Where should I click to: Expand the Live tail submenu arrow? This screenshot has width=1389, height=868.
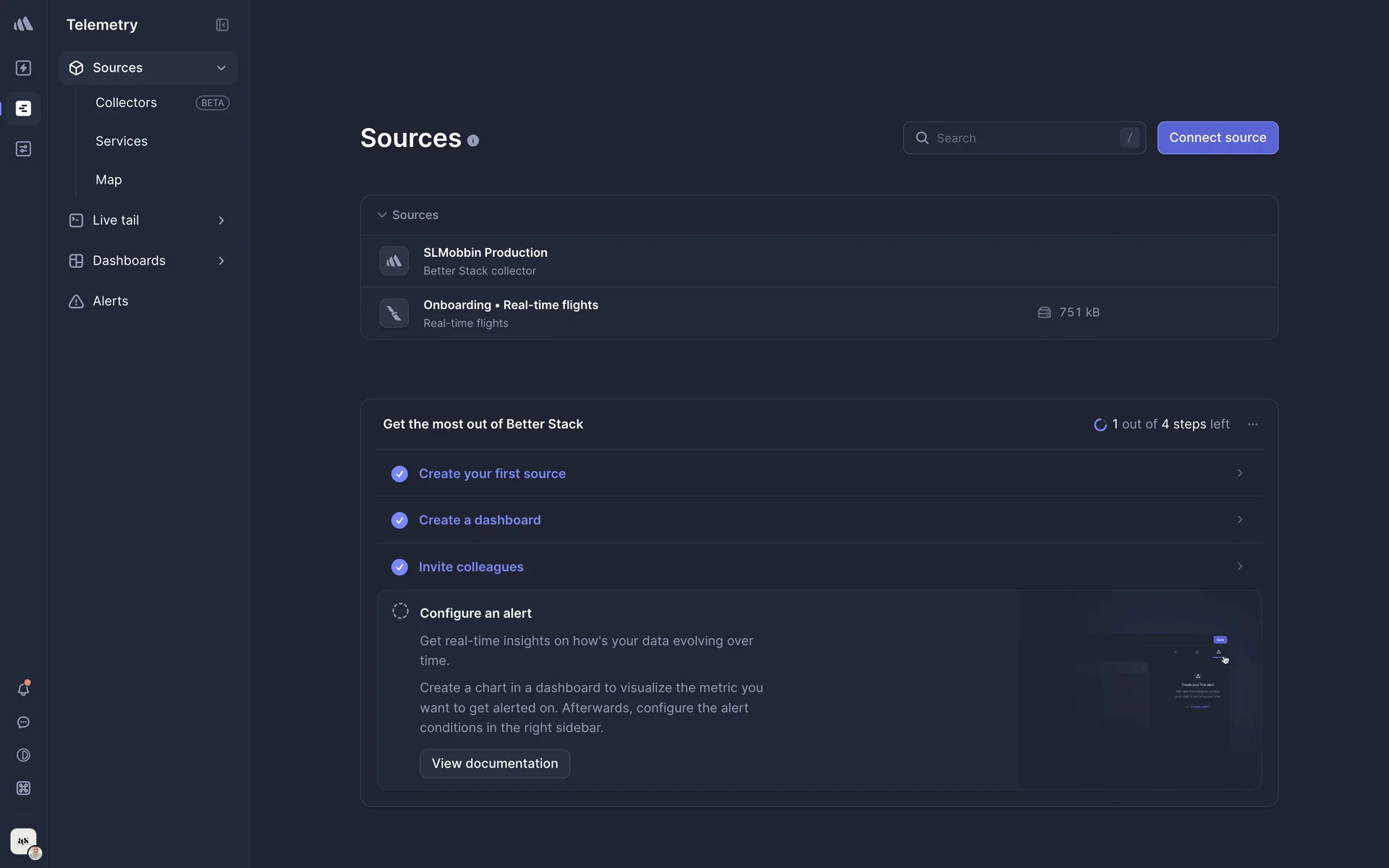221,221
